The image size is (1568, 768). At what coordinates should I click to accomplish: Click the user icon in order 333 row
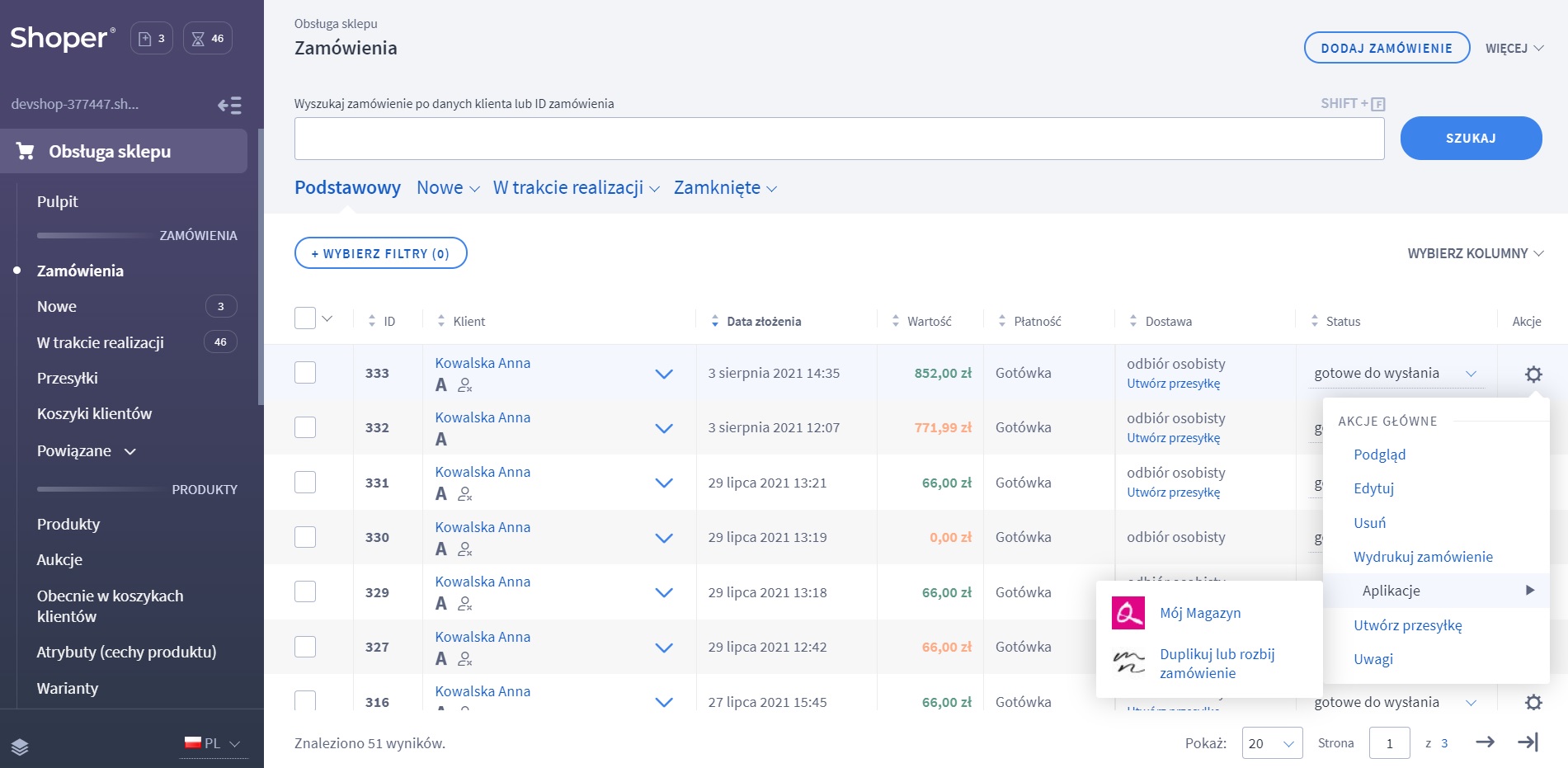pyautogui.click(x=465, y=384)
